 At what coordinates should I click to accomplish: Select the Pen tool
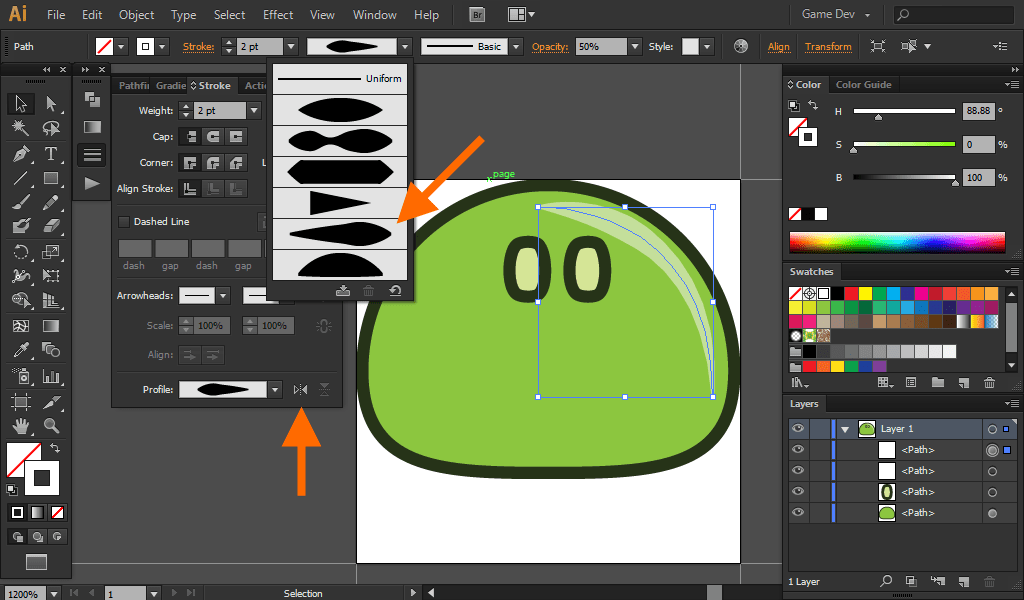click(x=21, y=154)
